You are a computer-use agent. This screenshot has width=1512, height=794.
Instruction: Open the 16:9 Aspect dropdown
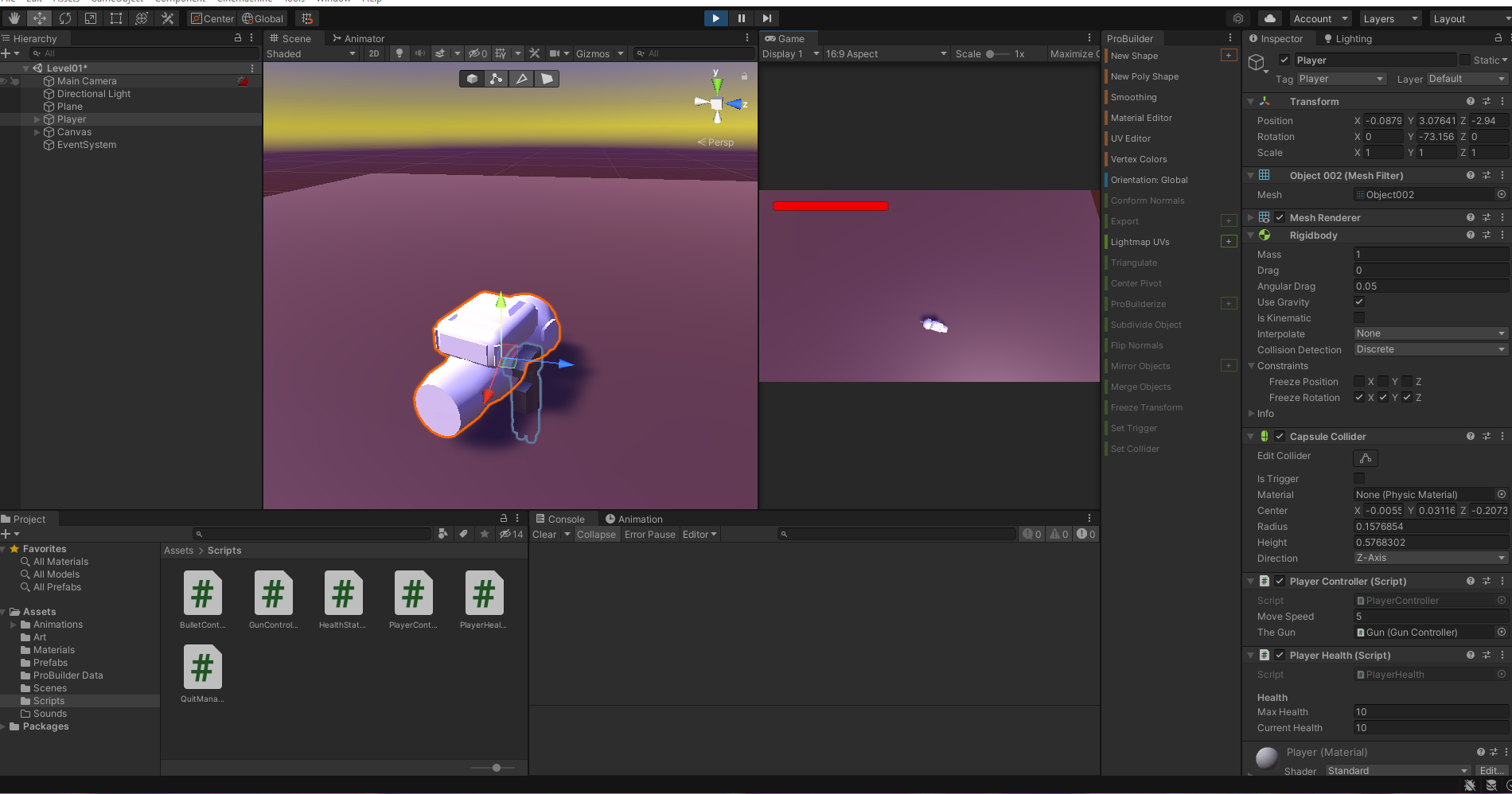tap(886, 53)
